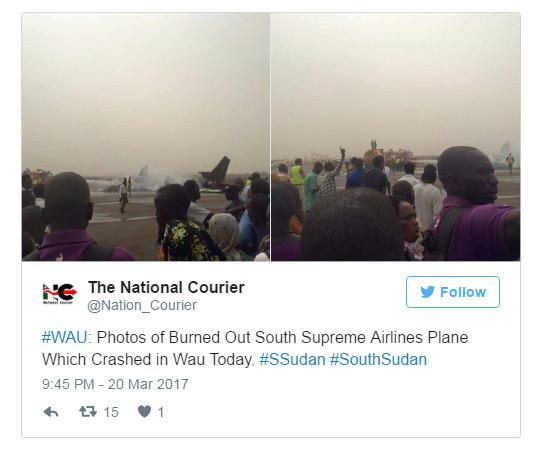Viewport: 539px width, 451px height.
Task: Follow The National Courier account
Action: tap(453, 292)
